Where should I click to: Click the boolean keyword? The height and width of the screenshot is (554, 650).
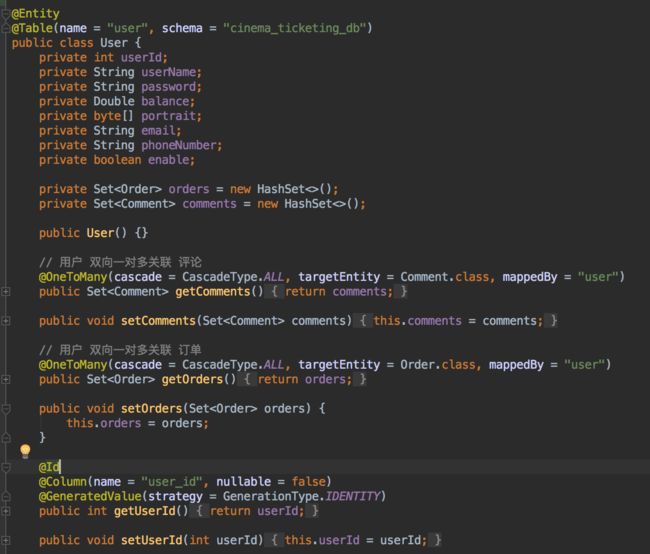point(117,160)
